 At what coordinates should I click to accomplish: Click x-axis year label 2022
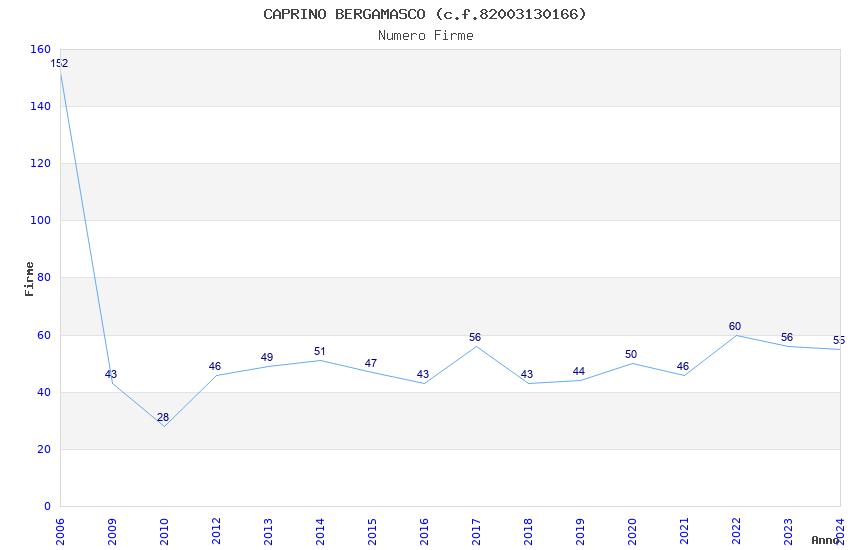pos(737,532)
